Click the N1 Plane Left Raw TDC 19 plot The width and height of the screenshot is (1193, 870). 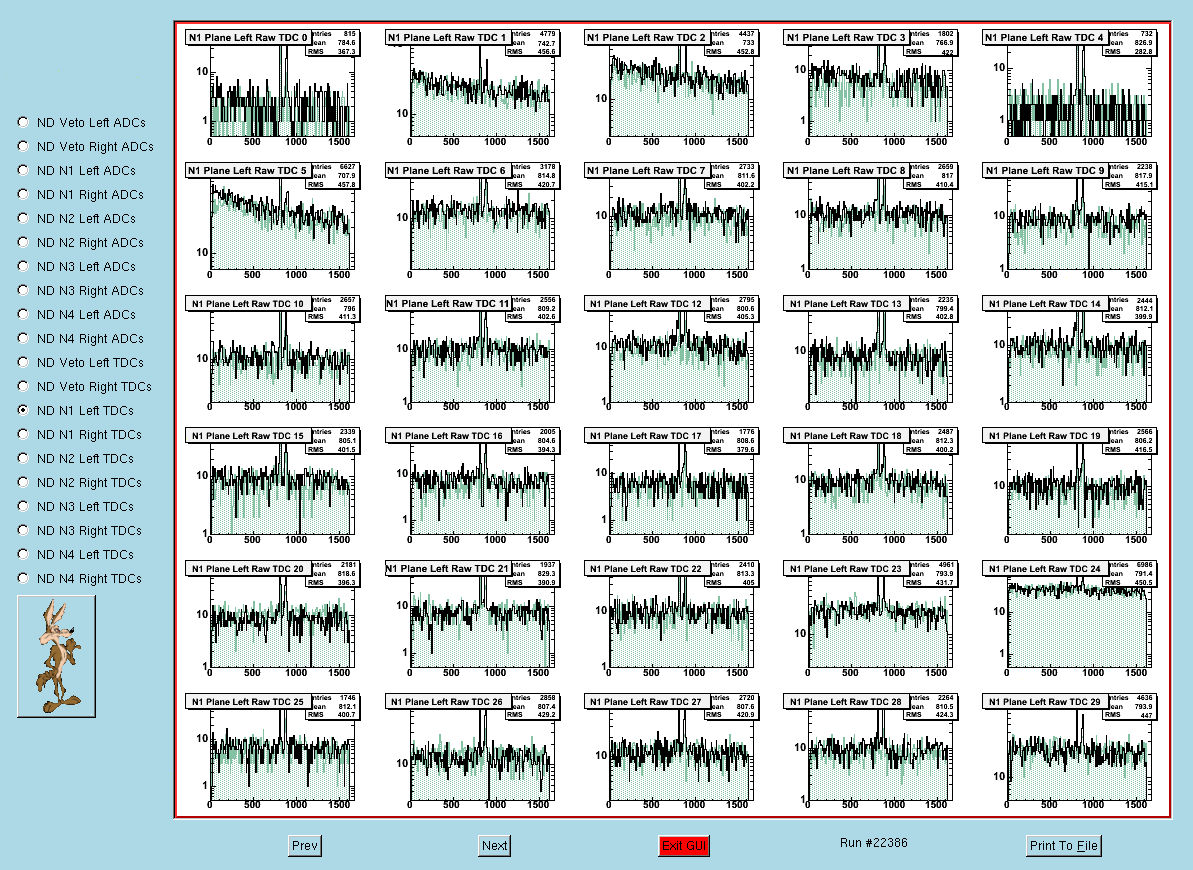pos(1069,486)
